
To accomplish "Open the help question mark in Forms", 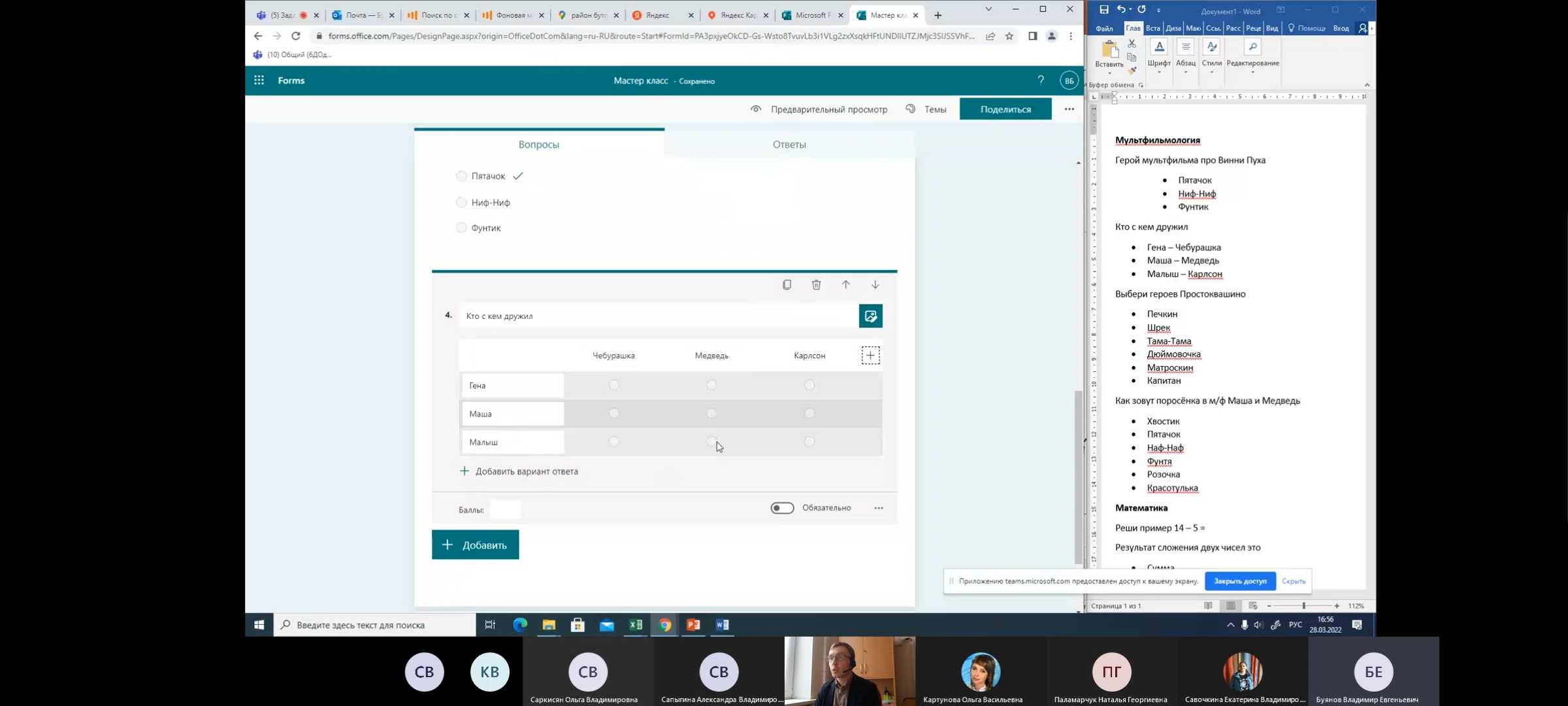I will [x=1041, y=80].
